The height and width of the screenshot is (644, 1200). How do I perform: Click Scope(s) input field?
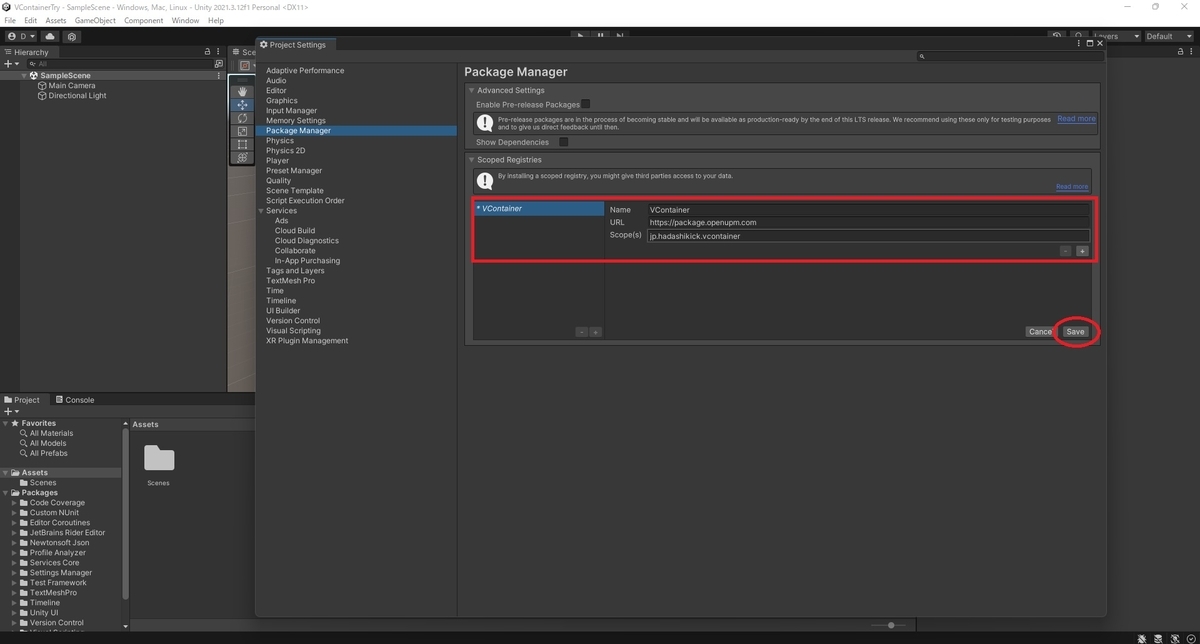868,236
